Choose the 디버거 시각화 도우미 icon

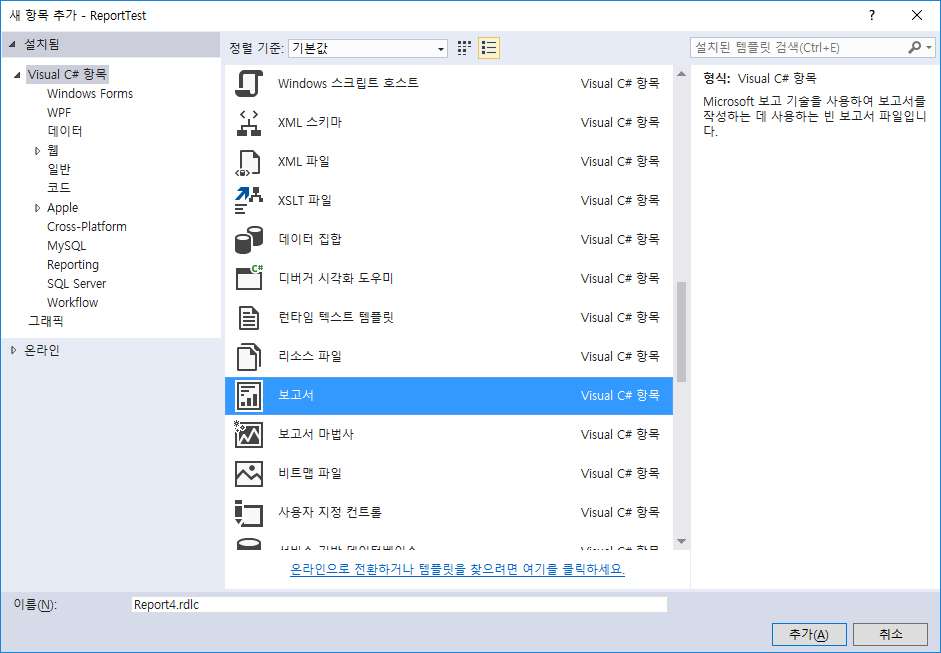point(248,278)
